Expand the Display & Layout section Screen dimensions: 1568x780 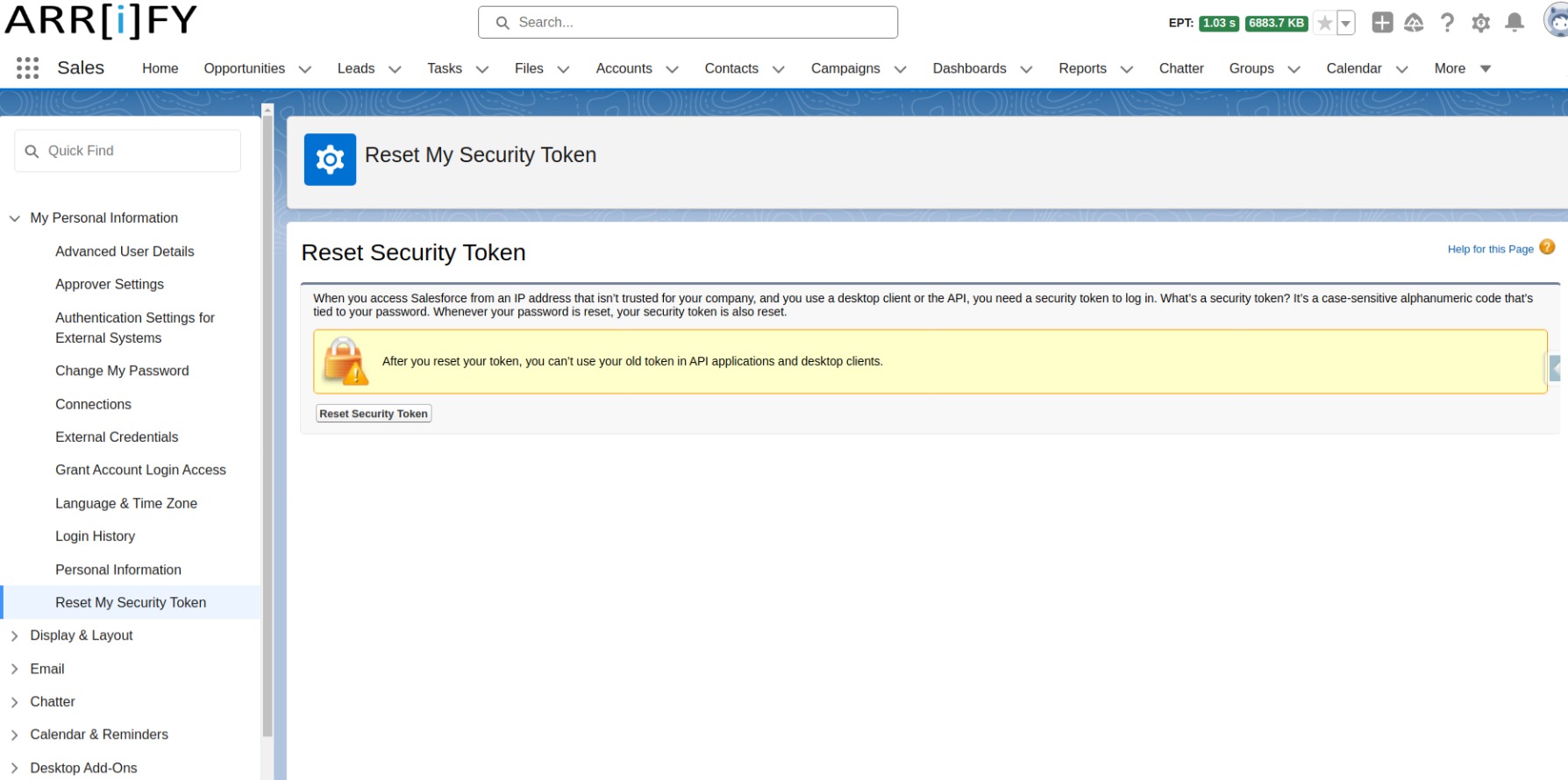click(x=15, y=635)
